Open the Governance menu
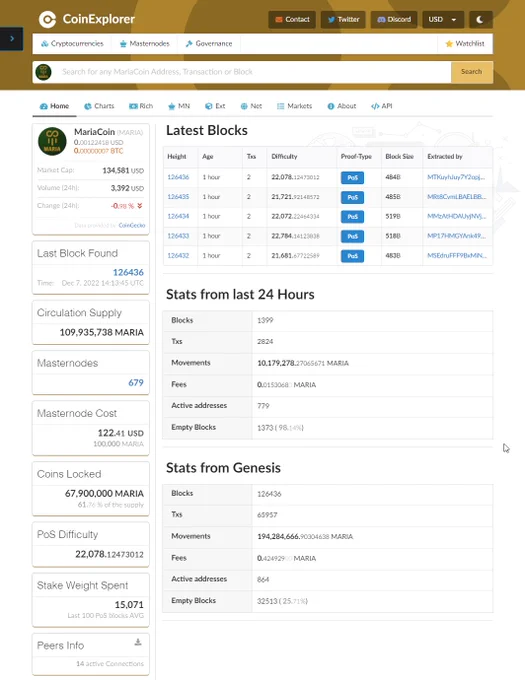The image size is (525, 680). 209,44
